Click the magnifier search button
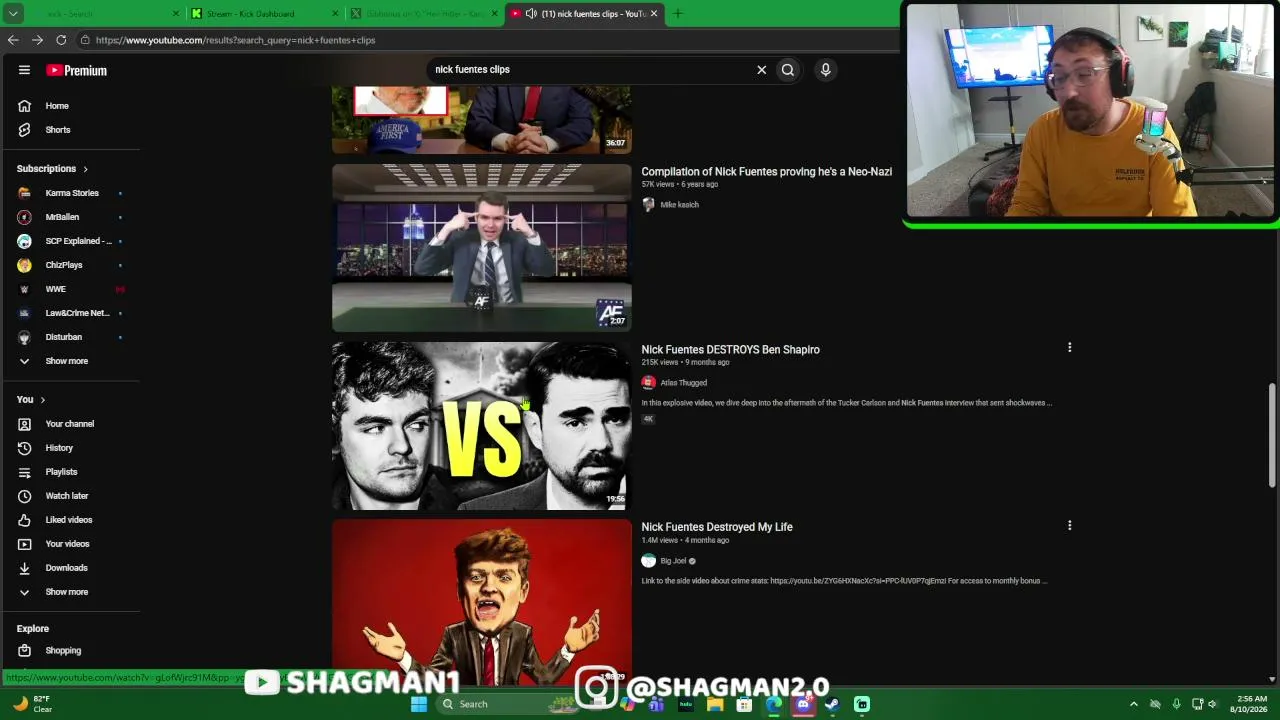Viewport: 1280px width, 720px height. pos(788,70)
